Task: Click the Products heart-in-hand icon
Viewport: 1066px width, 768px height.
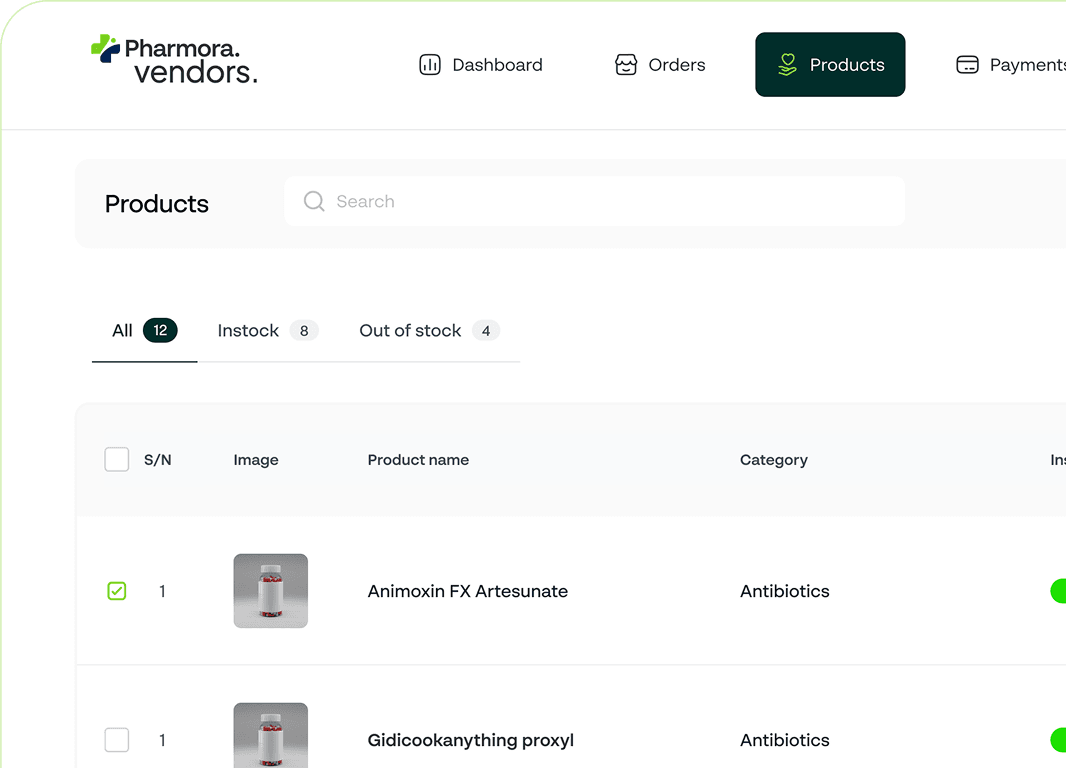Action: tap(787, 65)
